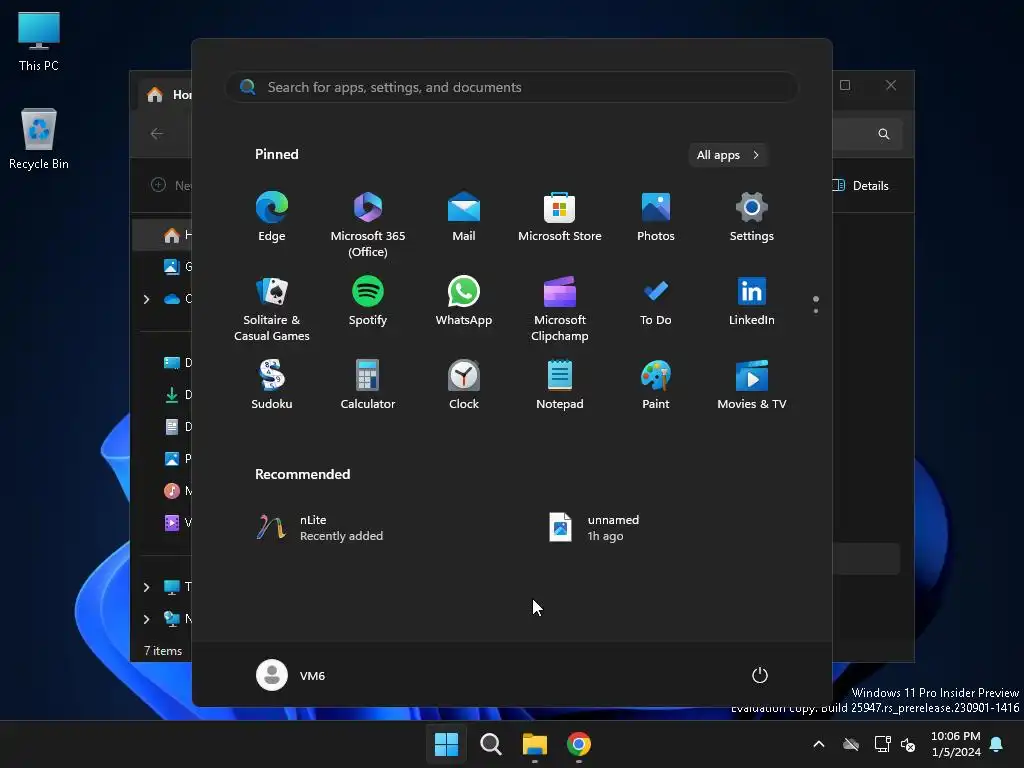Screen dimensions: 1024x768
Task: Open Settings from the Start menu
Action: click(x=752, y=217)
